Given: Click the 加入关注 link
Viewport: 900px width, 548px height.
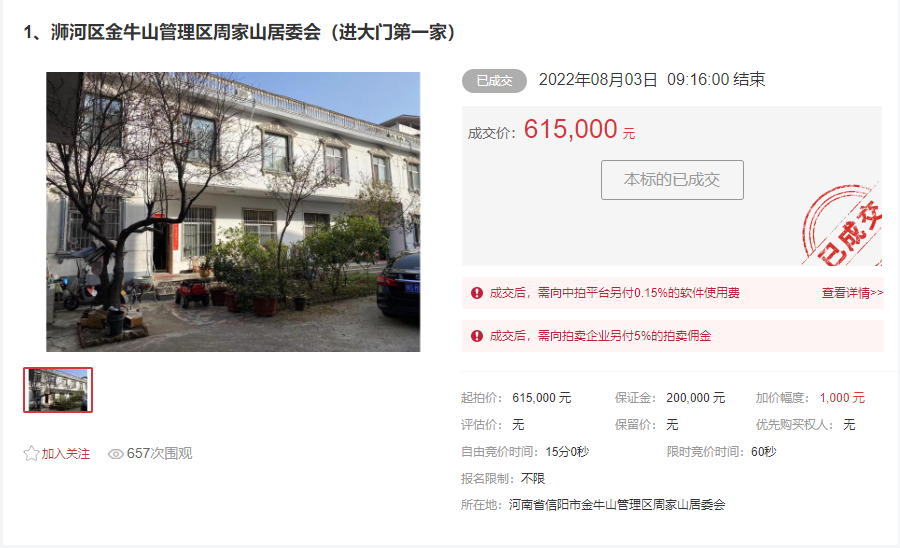Looking at the screenshot, I should (x=65, y=454).
